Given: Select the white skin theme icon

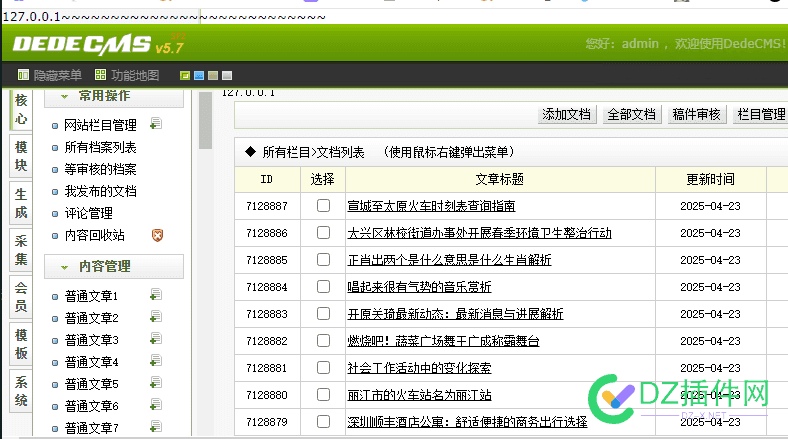Looking at the screenshot, I should click(x=227, y=75).
